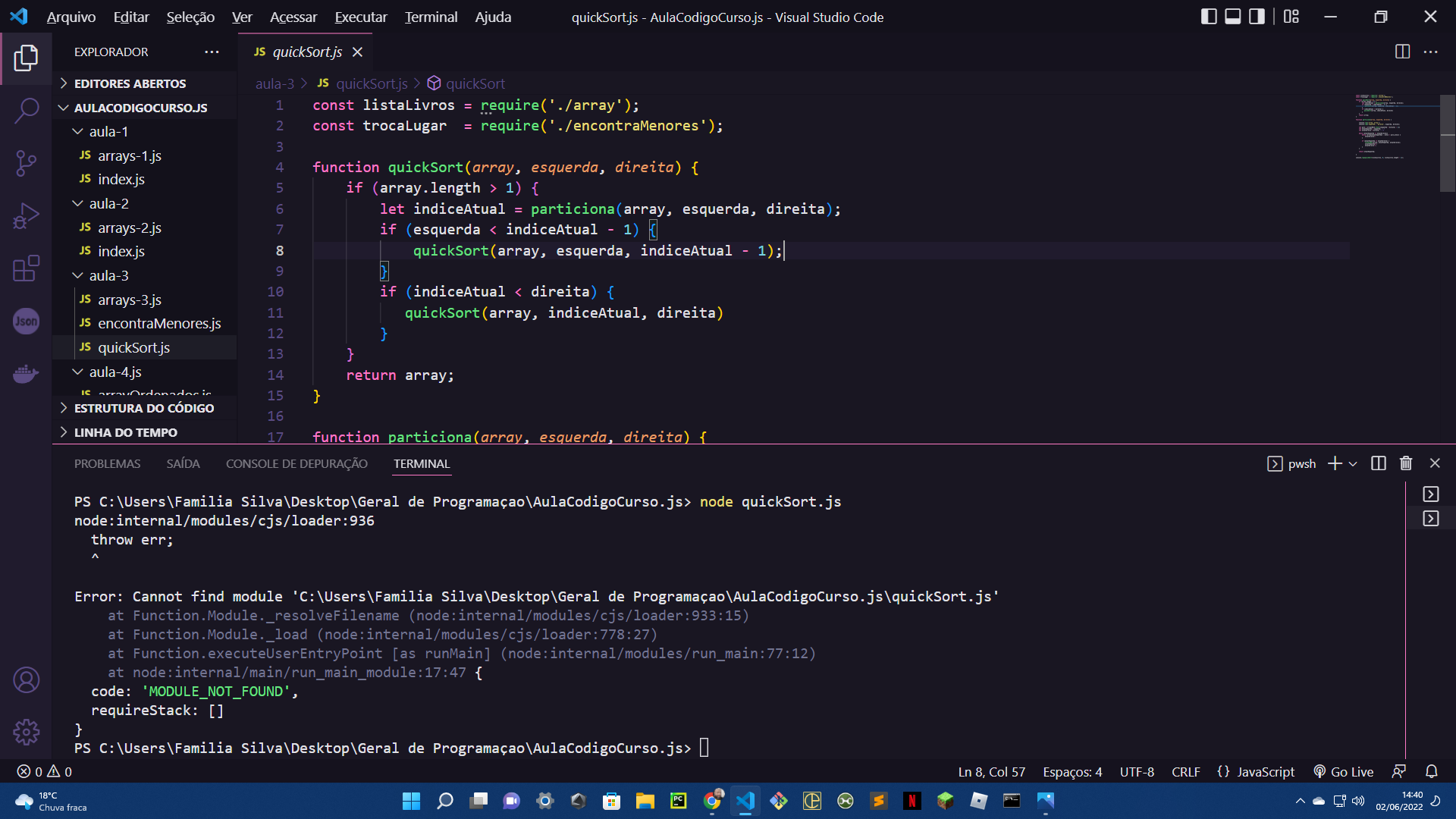Kill the terminal with trash icon
This screenshot has width=1456, height=819.
point(1406,463)
